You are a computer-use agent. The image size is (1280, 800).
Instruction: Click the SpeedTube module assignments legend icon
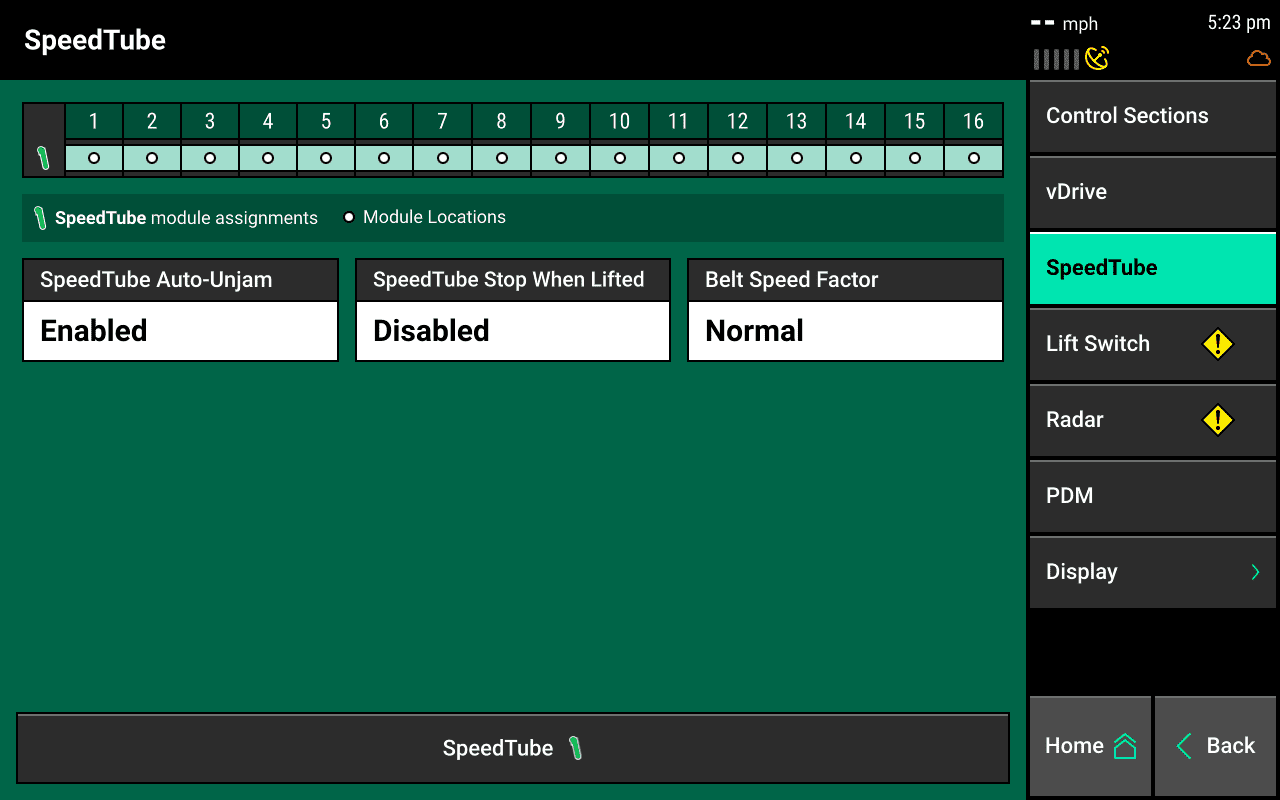point(40,218)
